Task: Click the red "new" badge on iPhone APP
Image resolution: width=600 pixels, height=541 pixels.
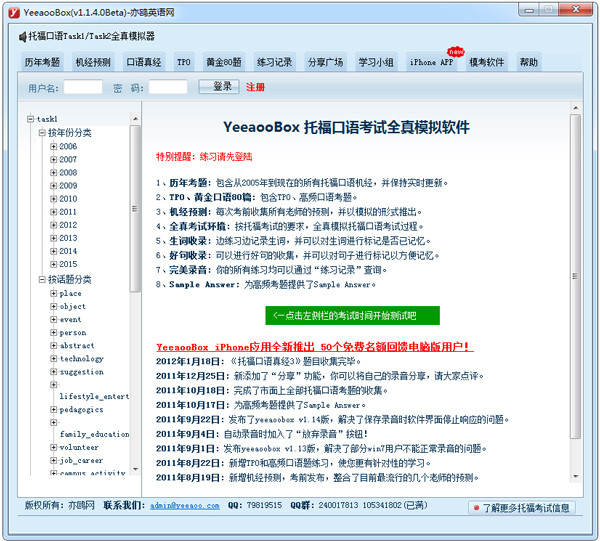Action: click(x=456, y=51)
